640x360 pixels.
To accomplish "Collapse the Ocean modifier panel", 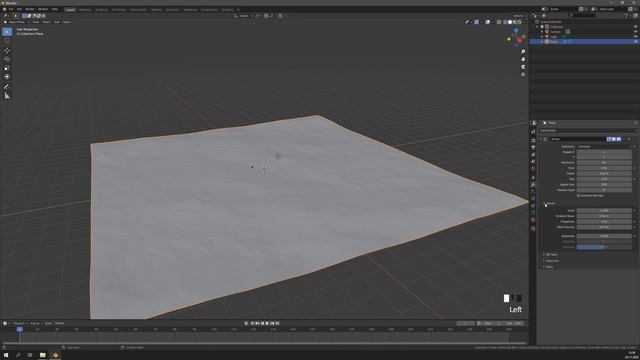I will (x=540, y=139).
